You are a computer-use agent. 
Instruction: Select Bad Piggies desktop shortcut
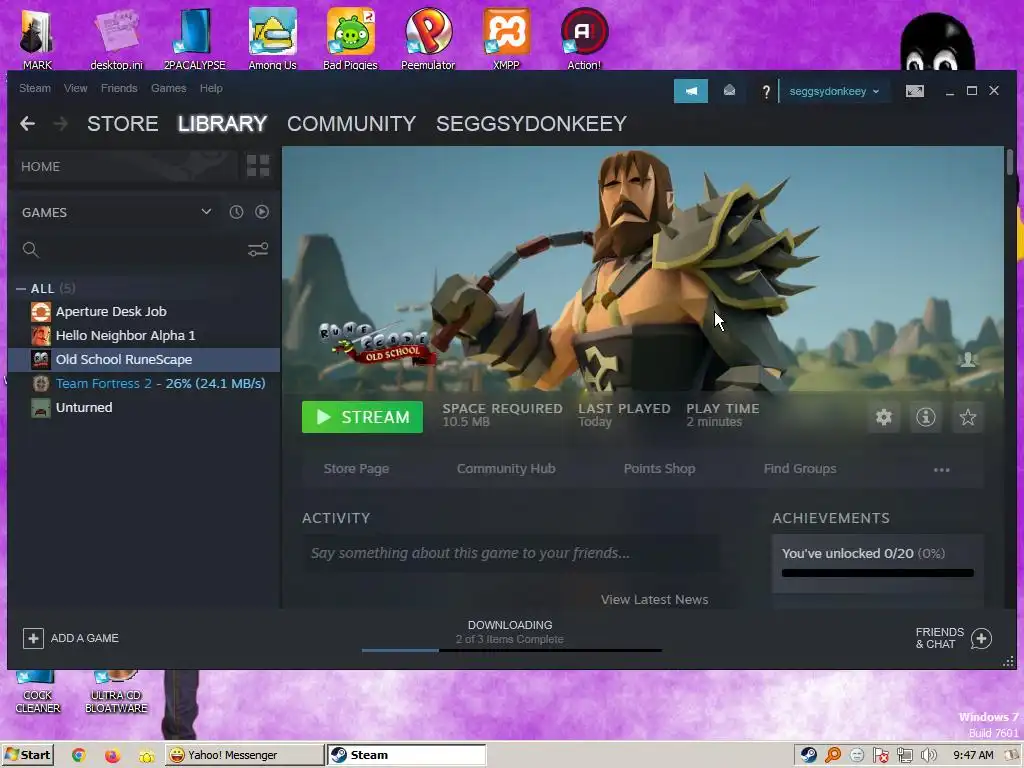[351, 38]
